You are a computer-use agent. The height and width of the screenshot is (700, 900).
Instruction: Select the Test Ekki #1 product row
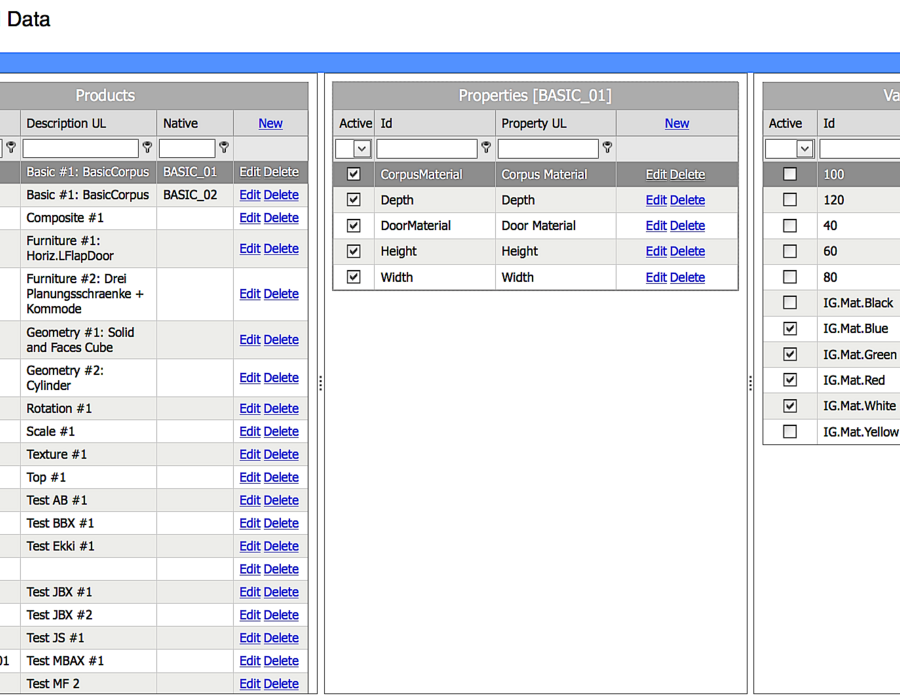pyautogui.click(x=154, y=546)
